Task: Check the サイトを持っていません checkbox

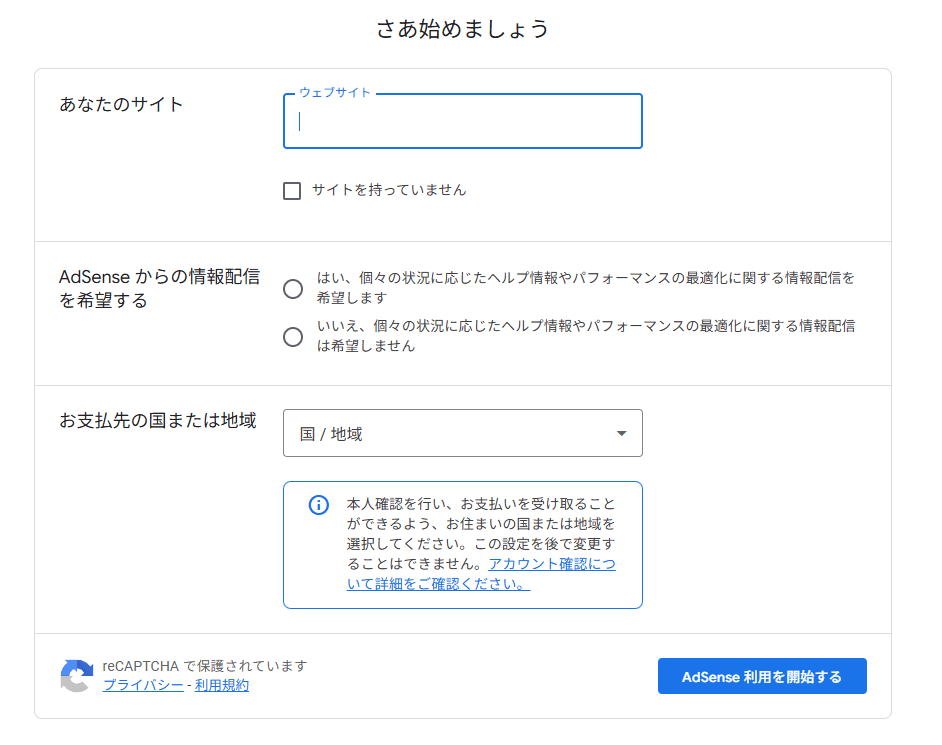Action: tap(292, 191)
